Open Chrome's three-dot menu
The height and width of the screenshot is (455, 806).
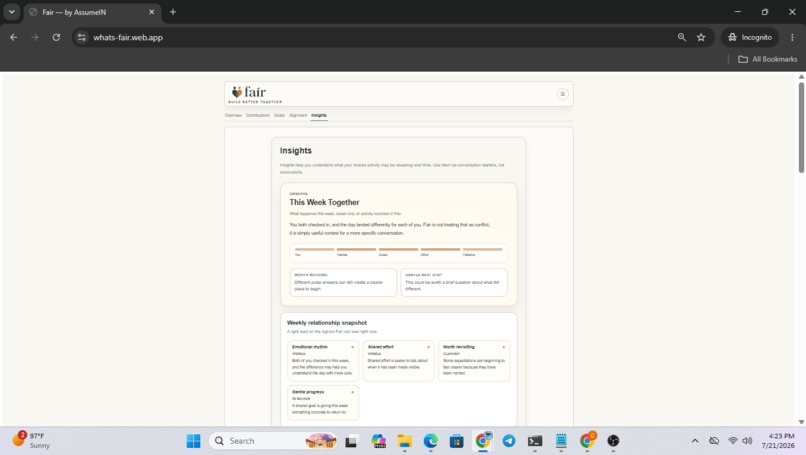pyautogui.click(x=792, y=37)
